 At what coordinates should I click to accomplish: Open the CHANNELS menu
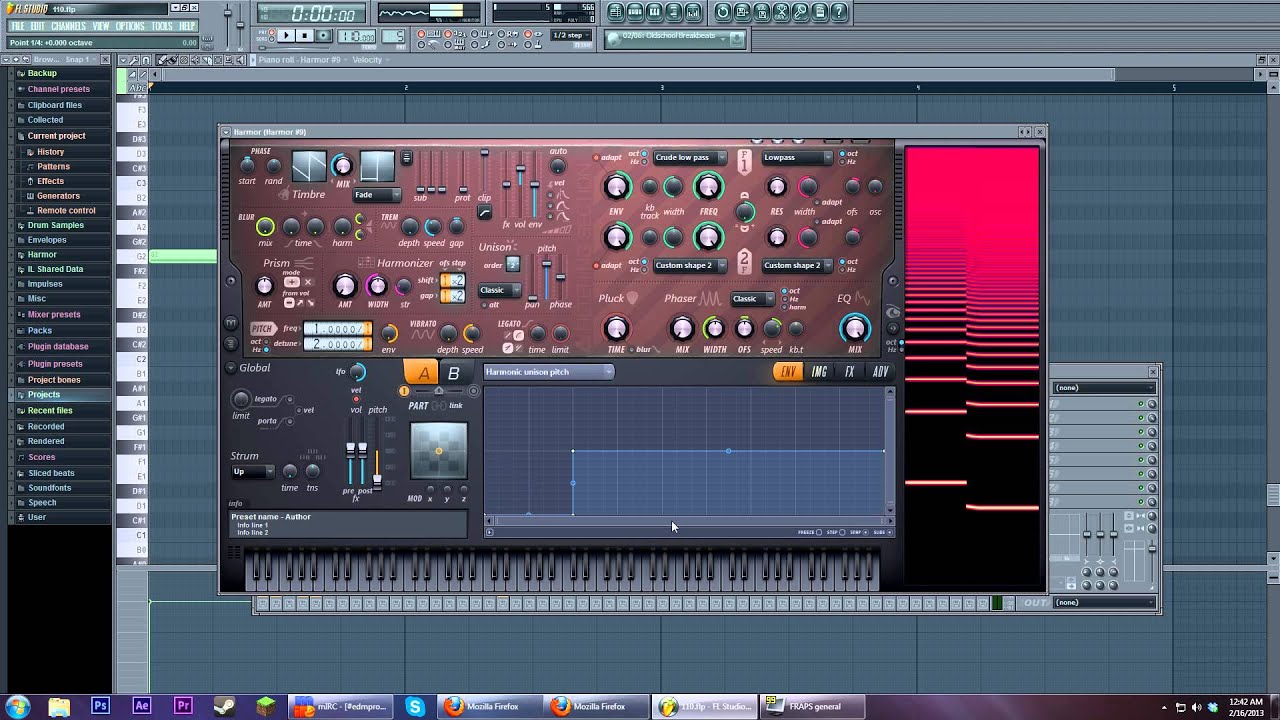(68, 26)
